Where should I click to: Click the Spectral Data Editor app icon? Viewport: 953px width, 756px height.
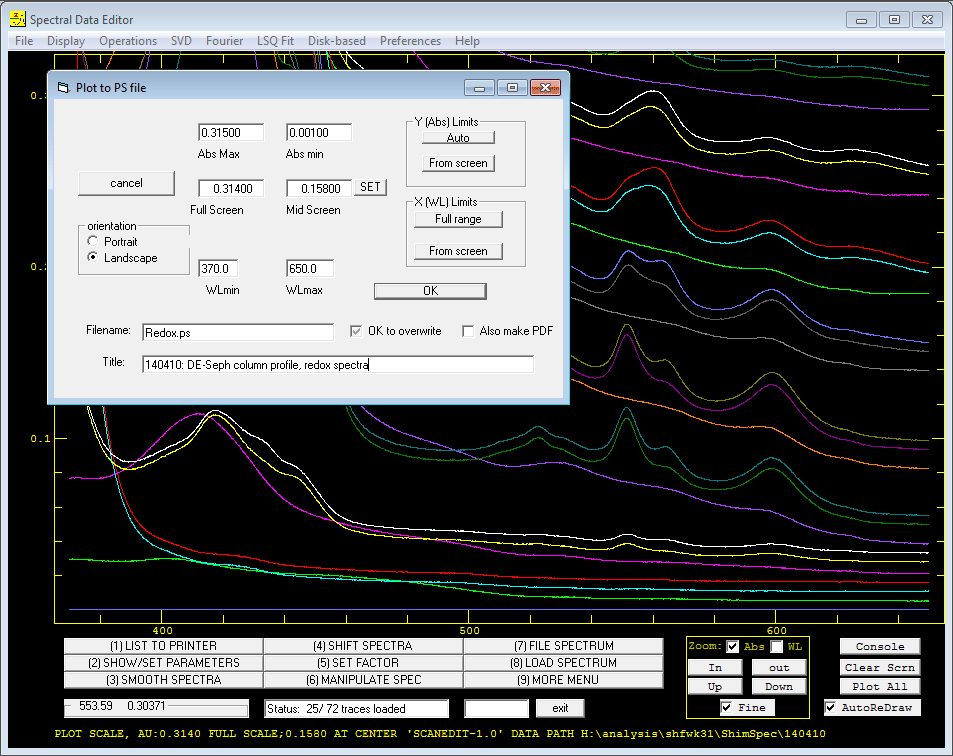click(18, 19)
